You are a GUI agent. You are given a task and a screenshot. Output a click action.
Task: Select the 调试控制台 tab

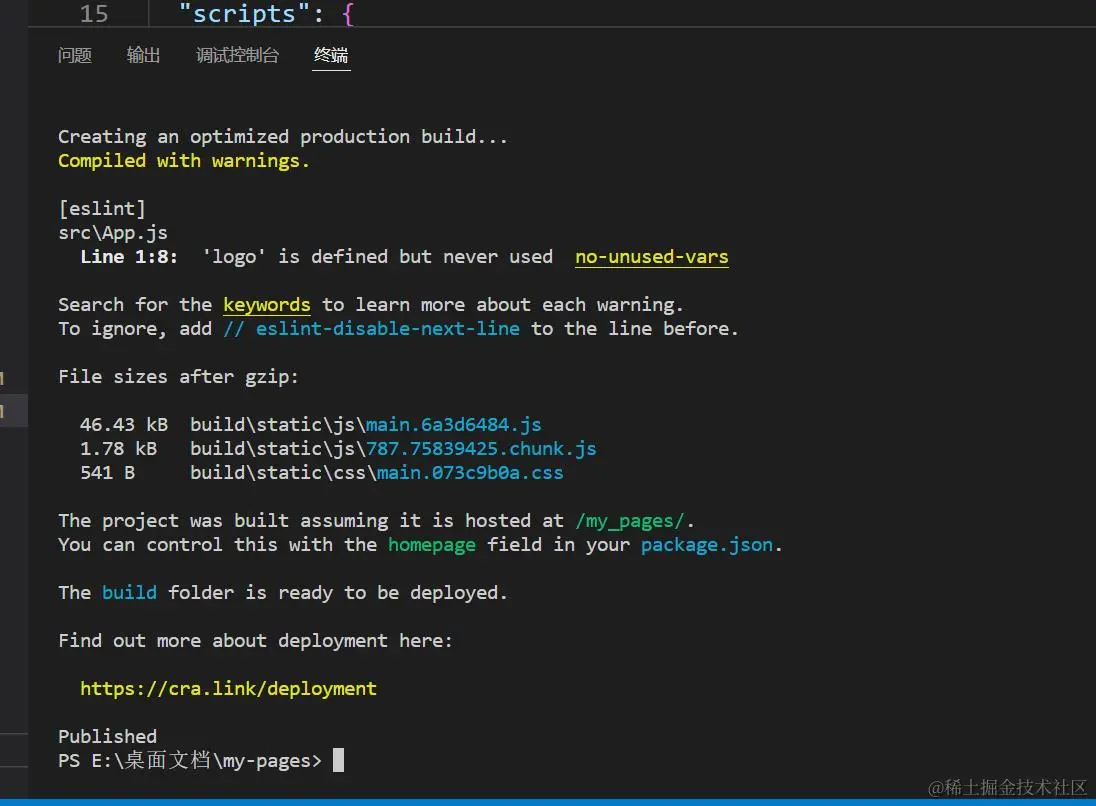[x=238, y=55]
